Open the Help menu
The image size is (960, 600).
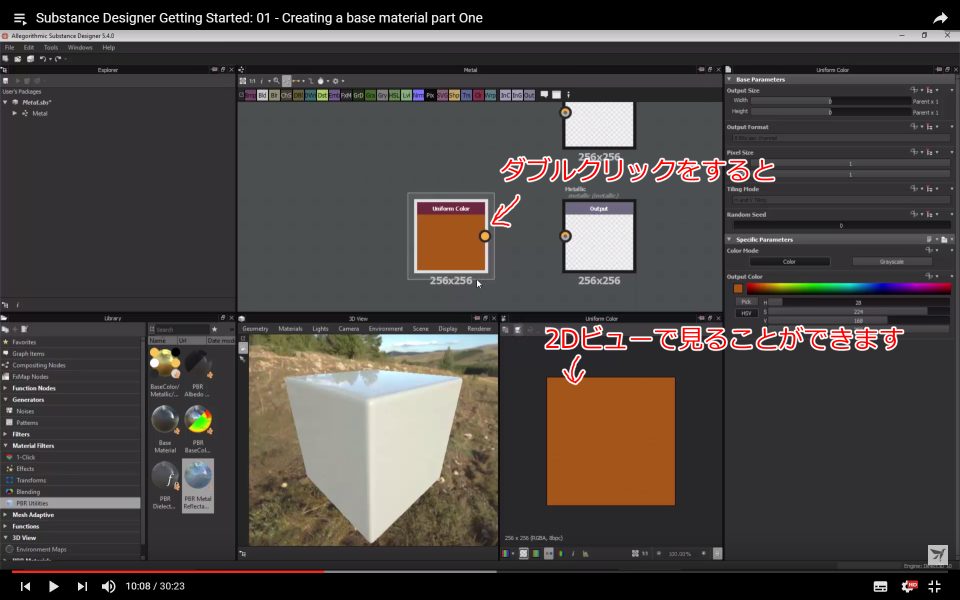click(108, 47)
